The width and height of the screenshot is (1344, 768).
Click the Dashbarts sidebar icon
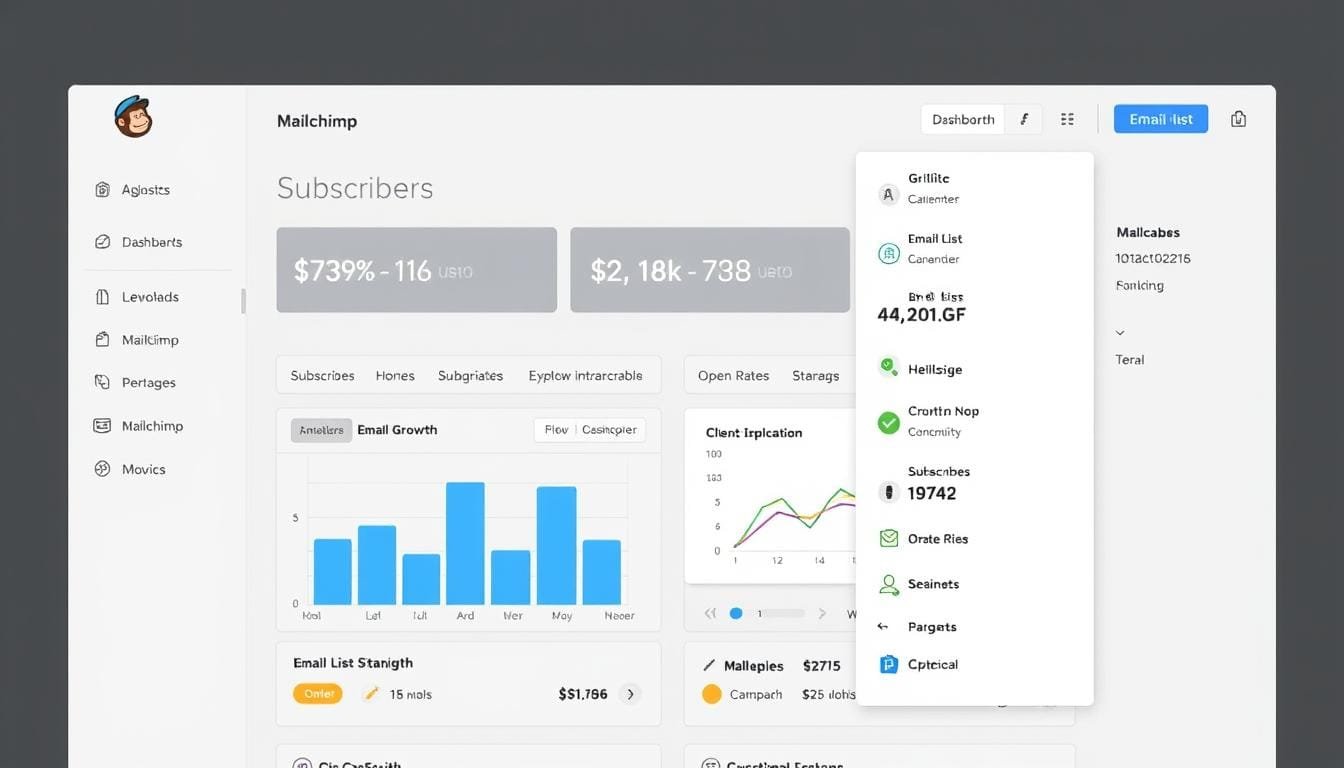click(102, 242)
